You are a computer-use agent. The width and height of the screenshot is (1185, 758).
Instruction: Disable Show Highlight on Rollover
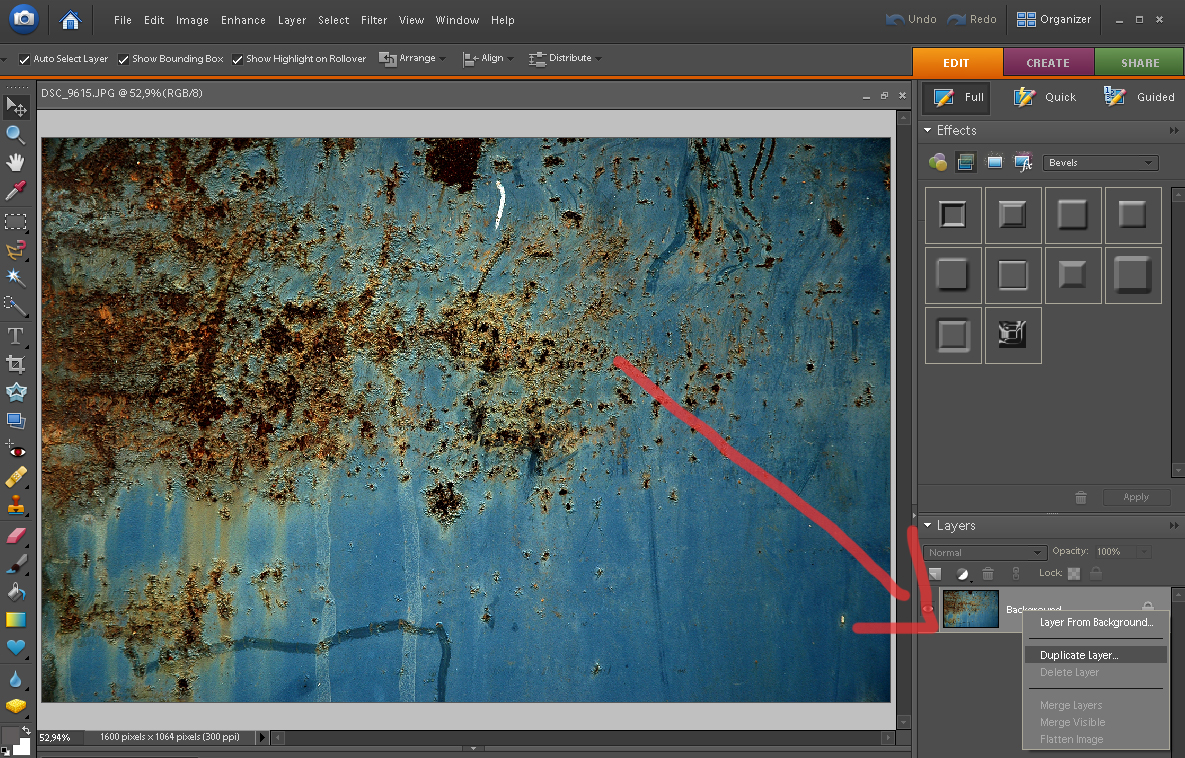[238, 59]
